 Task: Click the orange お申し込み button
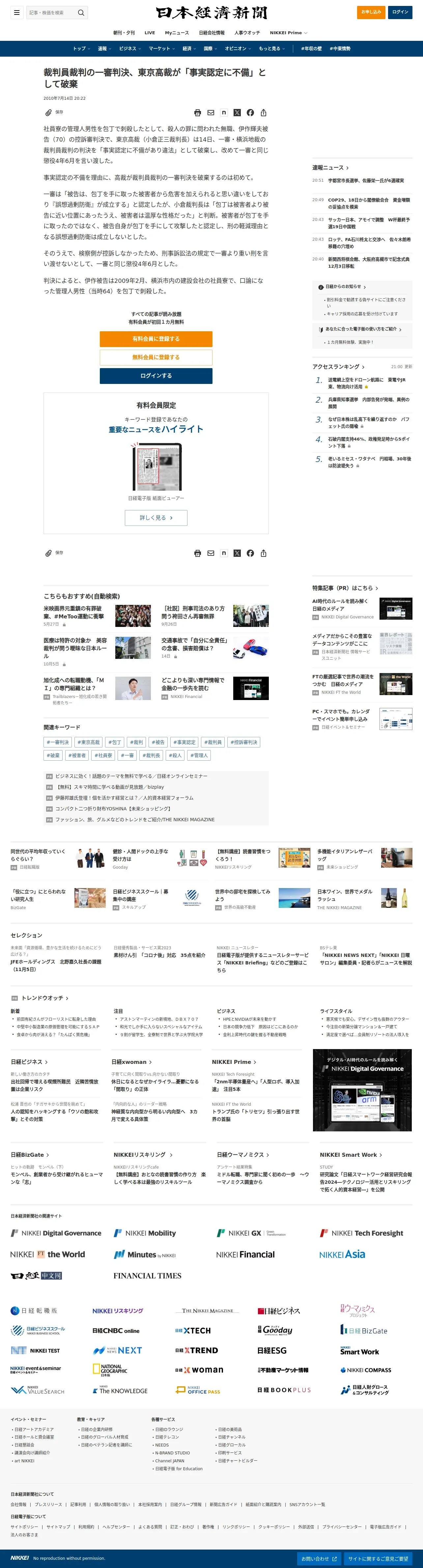[x=371, y=12]
